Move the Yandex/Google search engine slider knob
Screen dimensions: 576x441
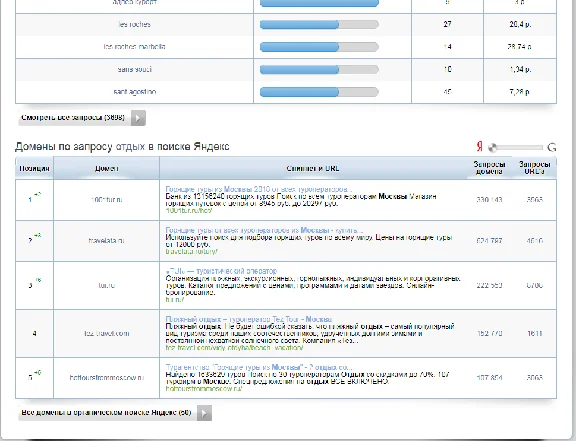(x=493, y=148)
